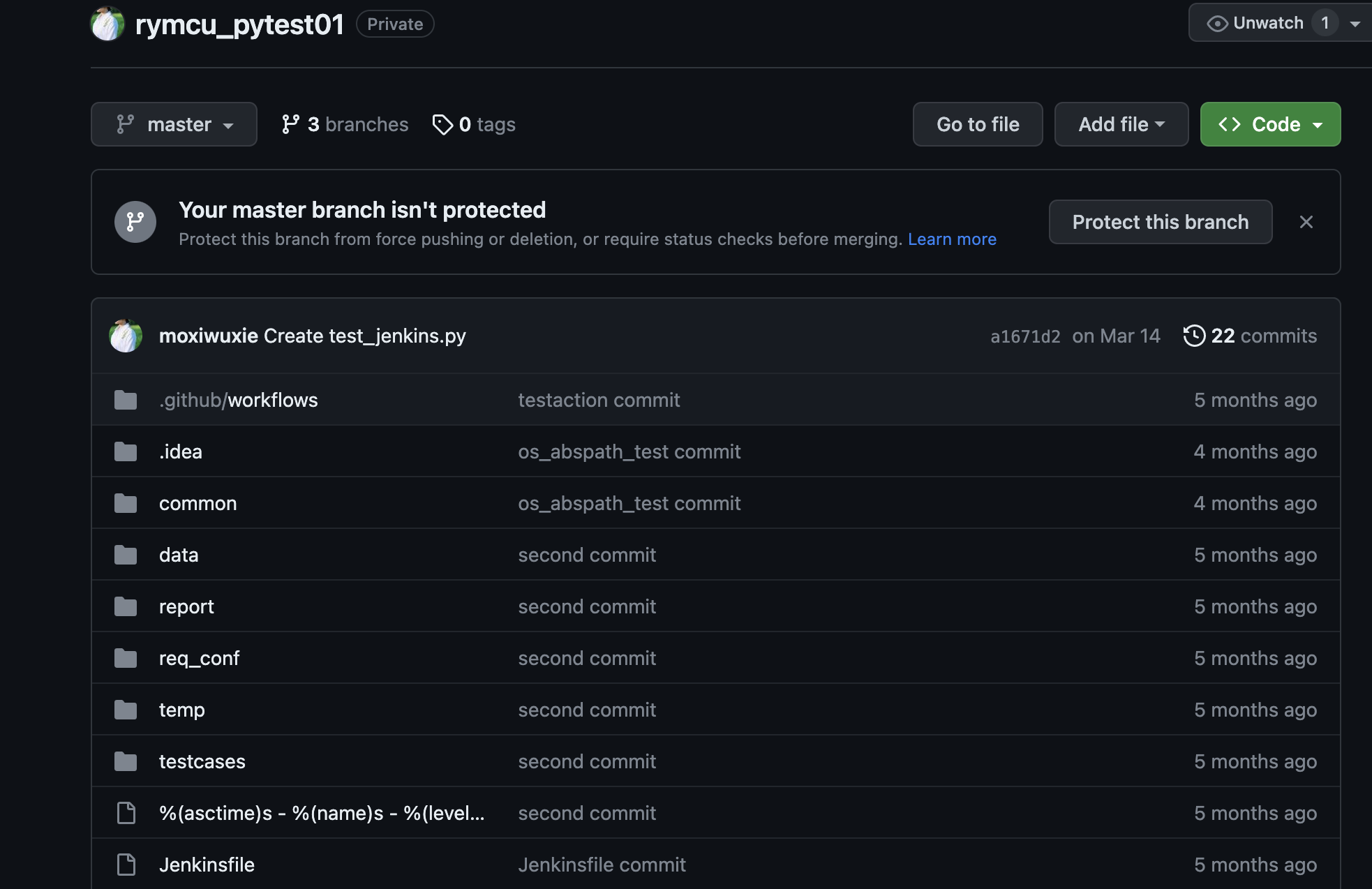Screen dimensions: 1372x889
Task: Follow the Learn more link
Action: click(x=952, y=239)
